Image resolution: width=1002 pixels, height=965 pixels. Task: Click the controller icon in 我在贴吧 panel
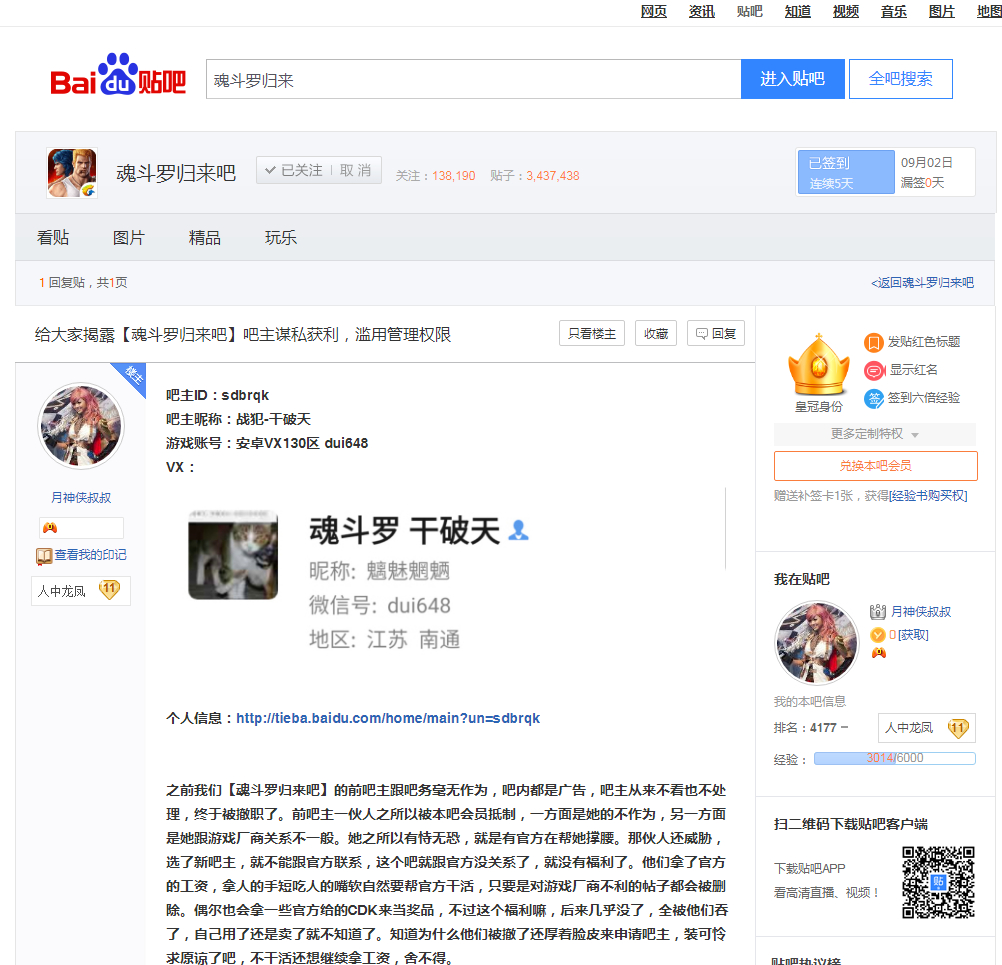[879, 653]
